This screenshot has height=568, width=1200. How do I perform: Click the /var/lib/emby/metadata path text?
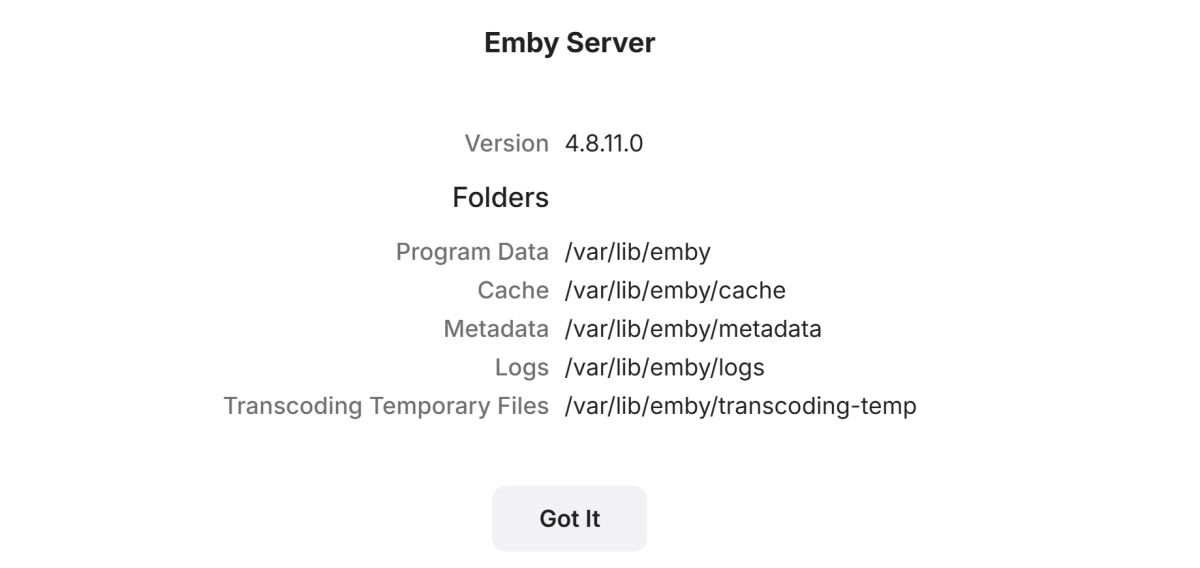[x=693, y=329]
